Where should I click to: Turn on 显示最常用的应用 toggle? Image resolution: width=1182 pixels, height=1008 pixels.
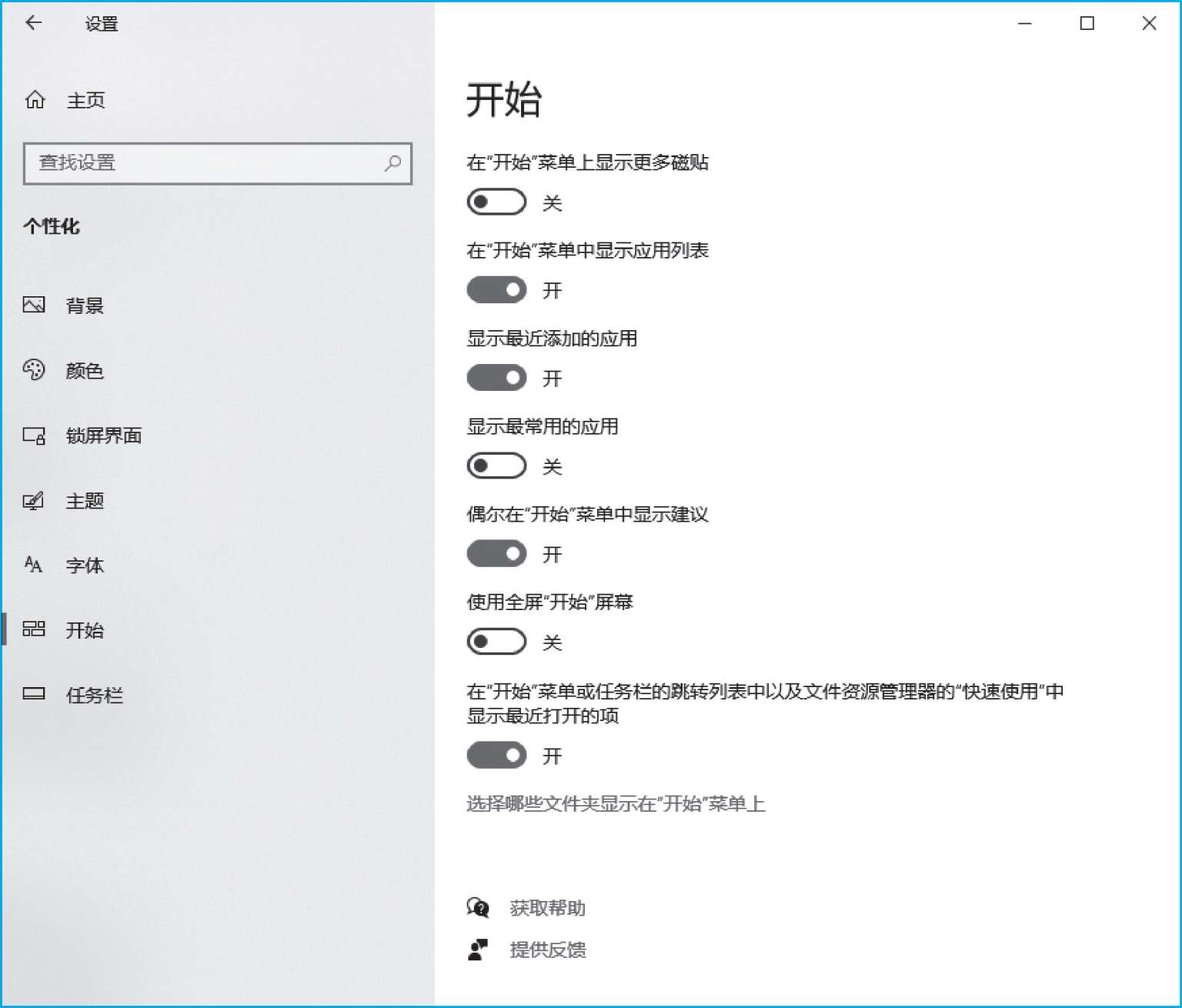(x=496, y=466)
